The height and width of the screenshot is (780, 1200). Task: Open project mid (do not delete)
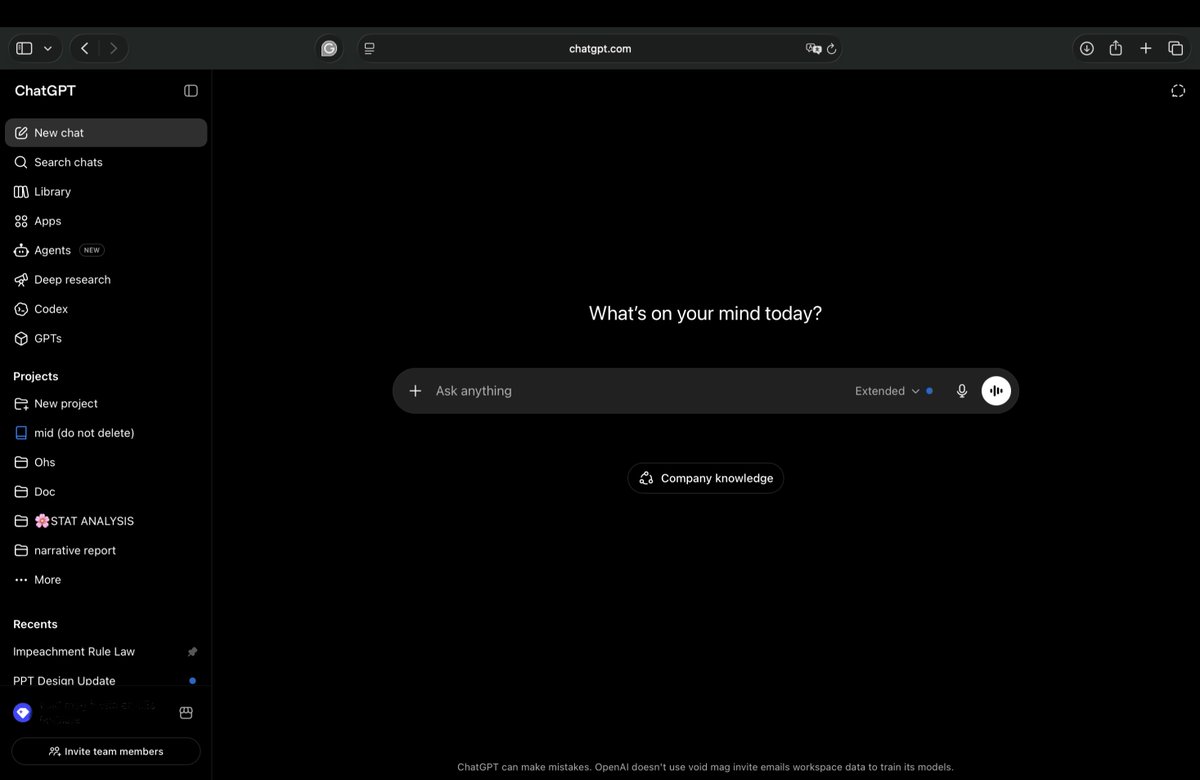click(x=106, y=433)
